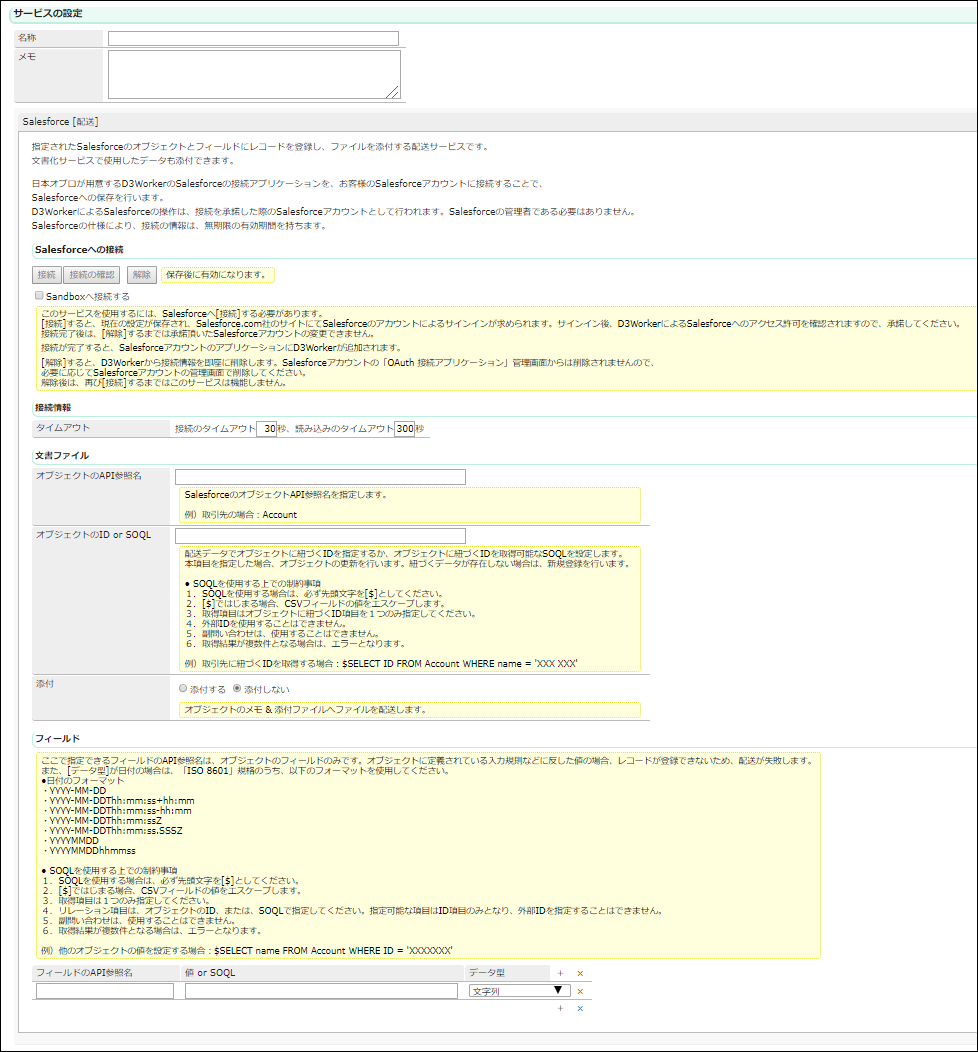Click the 文書ファイル heading

[x=62, y=456]
